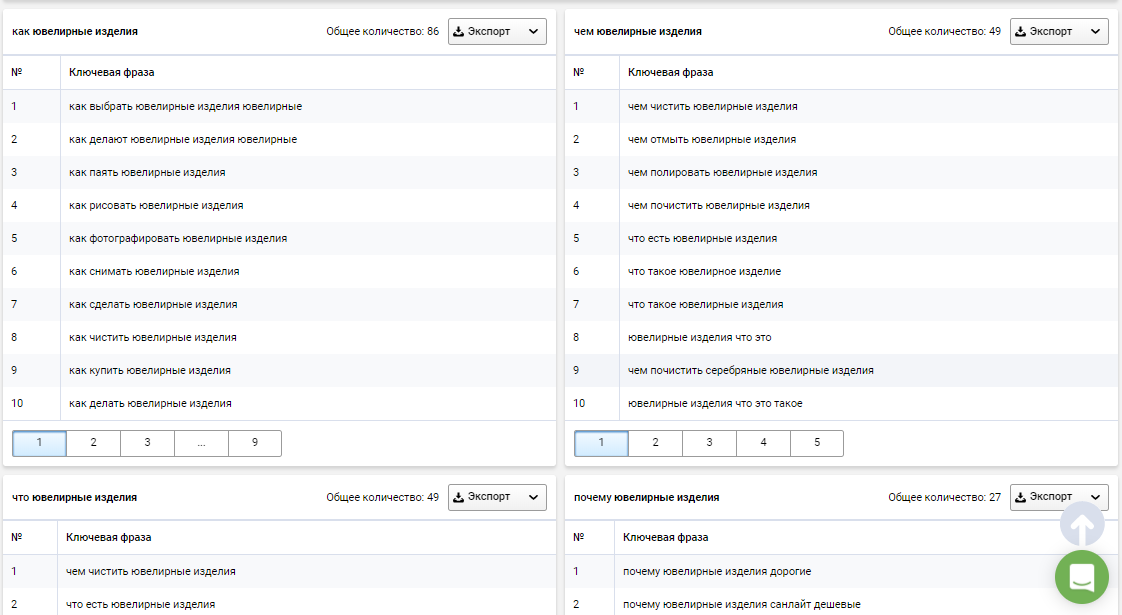Click phrase 'почему ювелирные изделия санлайт дешевые'
This screenshot has height=615, width=1122.
(x=742, y=604)
